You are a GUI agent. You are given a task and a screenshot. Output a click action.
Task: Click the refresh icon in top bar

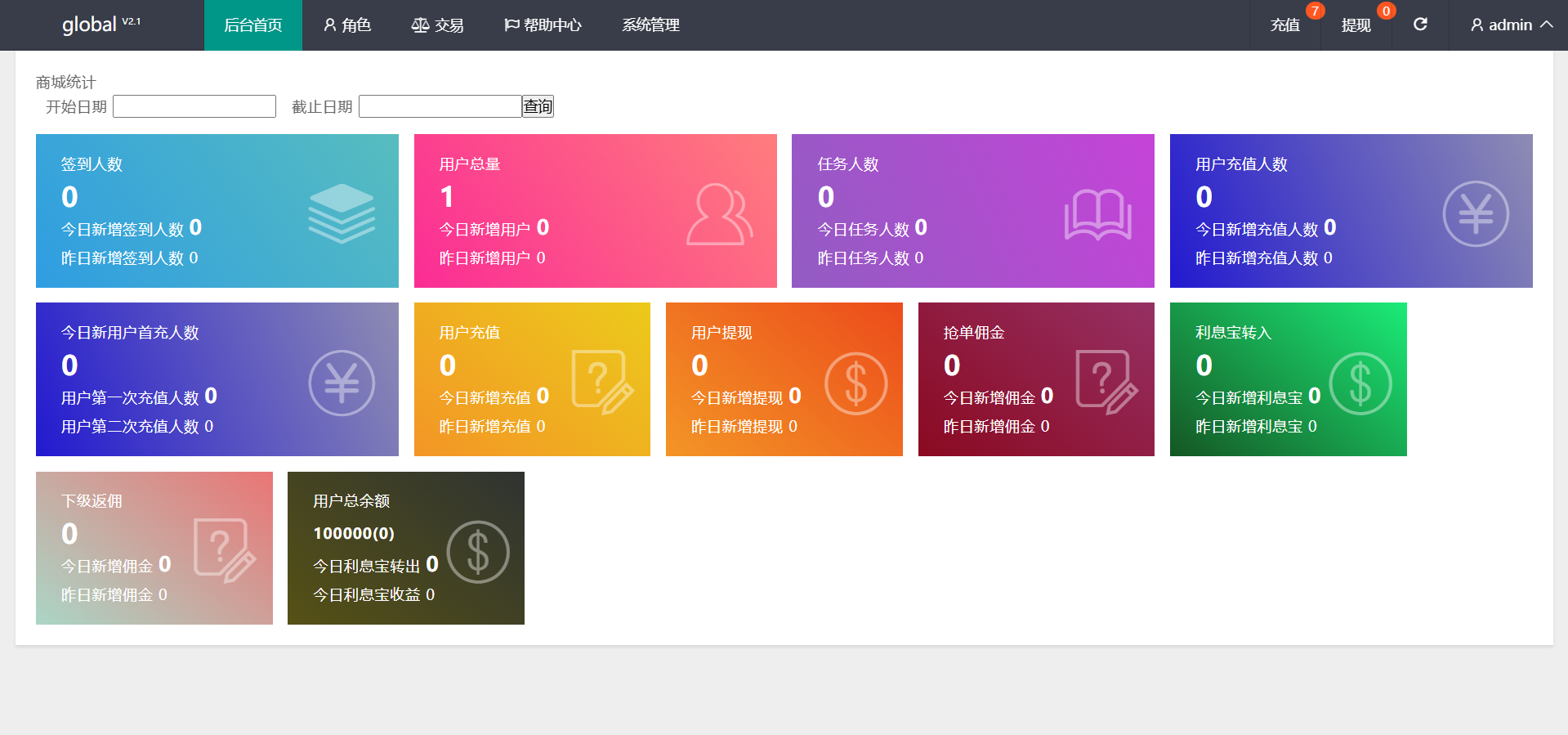click(1420, 25)
